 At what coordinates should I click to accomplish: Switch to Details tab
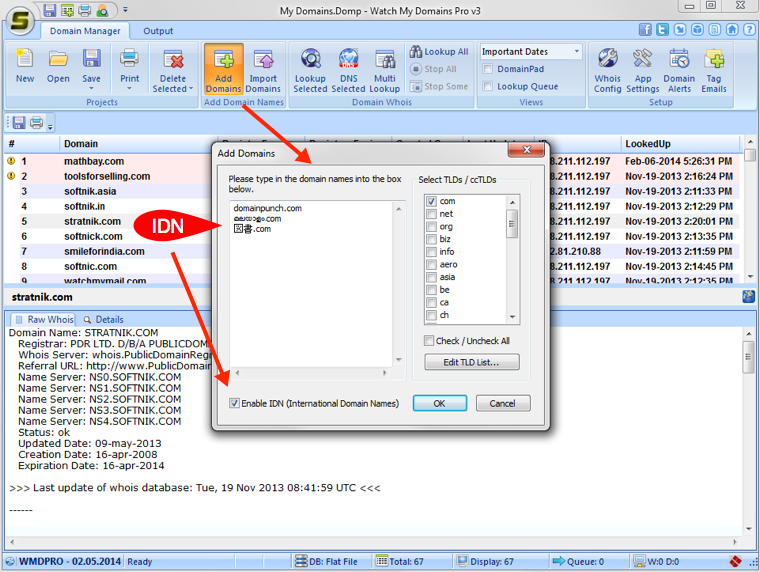pyautogui.click(x=104, y=319)
